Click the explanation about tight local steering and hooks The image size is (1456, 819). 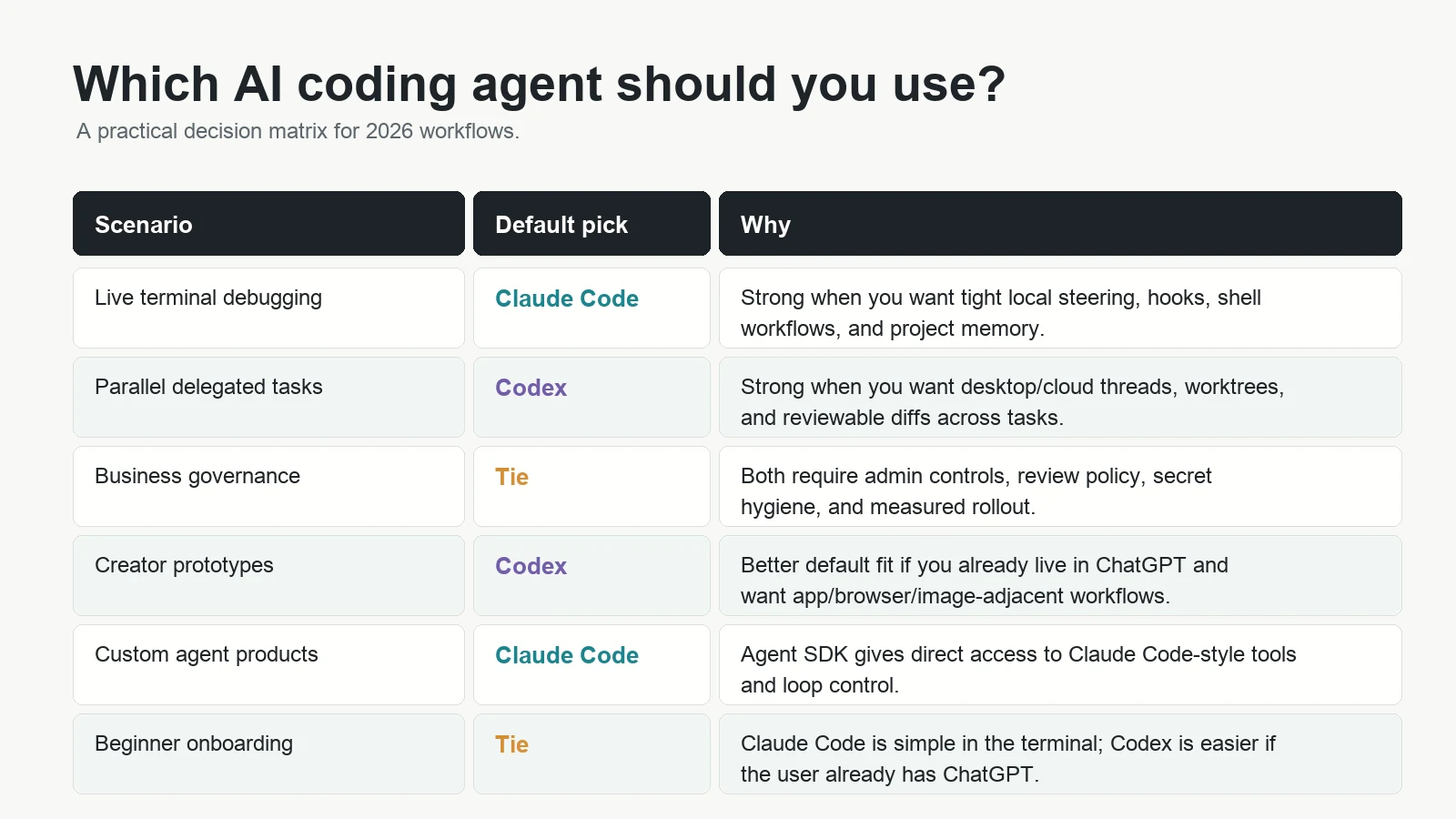pyautogui.click(x=1060, y=308)
